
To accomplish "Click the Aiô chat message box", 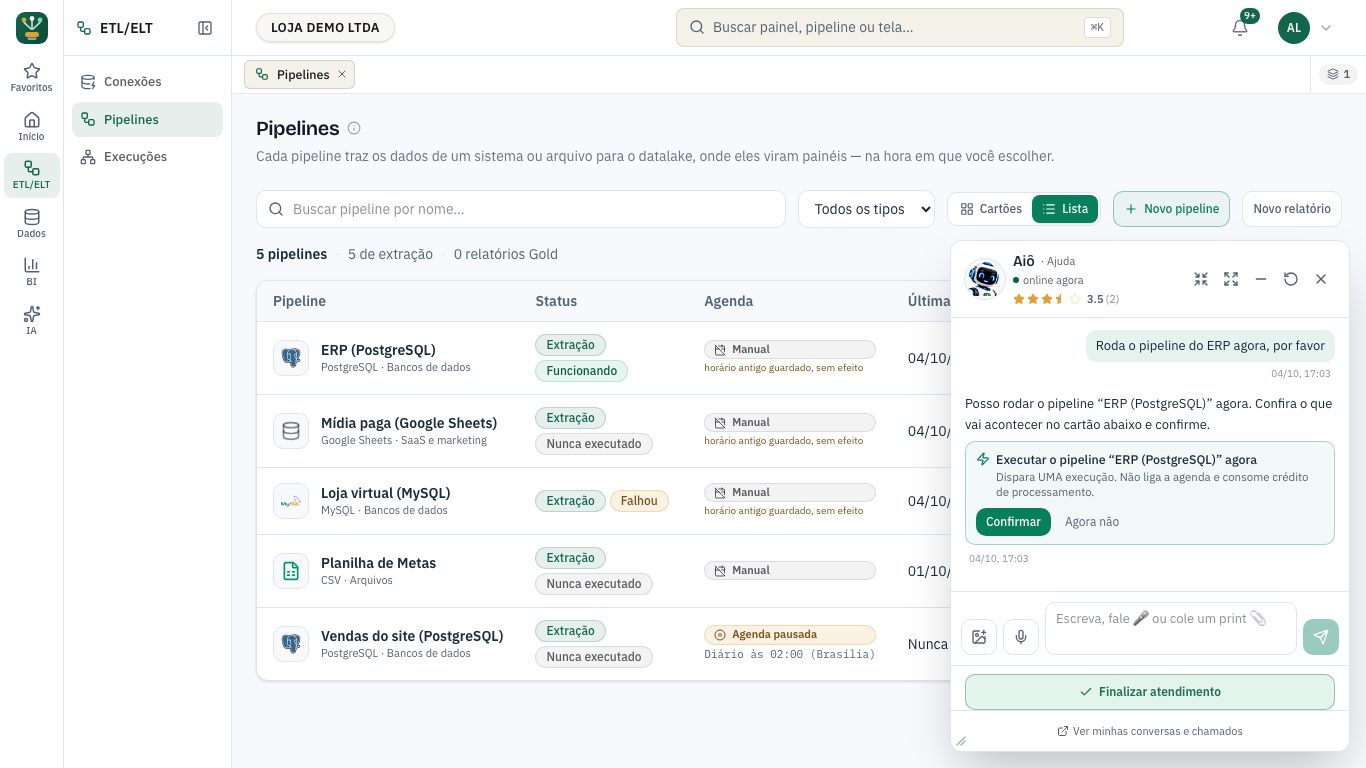I will [1170, 628].
